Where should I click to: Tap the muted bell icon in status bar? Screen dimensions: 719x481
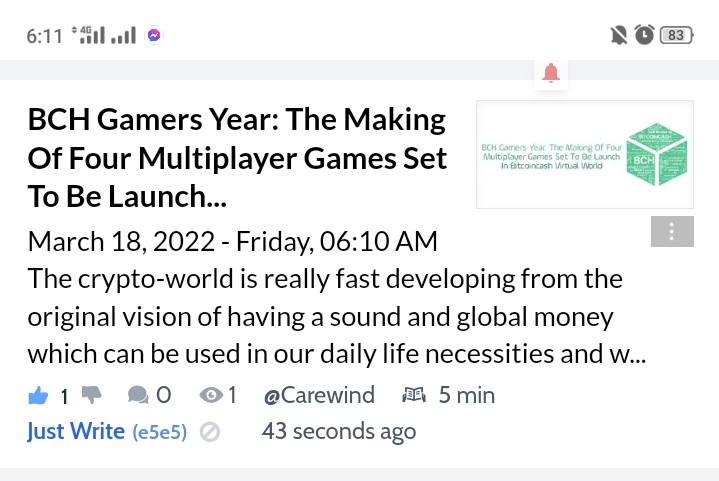coord(619,35)
